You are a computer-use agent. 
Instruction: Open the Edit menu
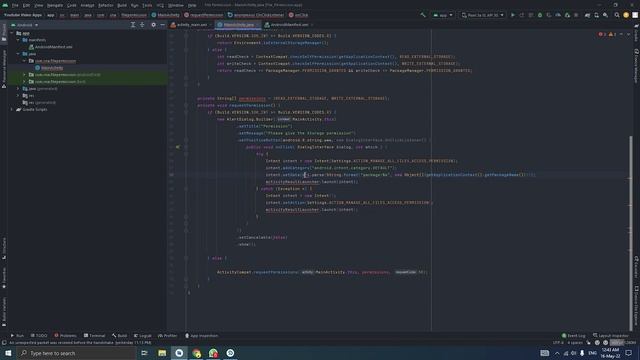click(26, 5)
